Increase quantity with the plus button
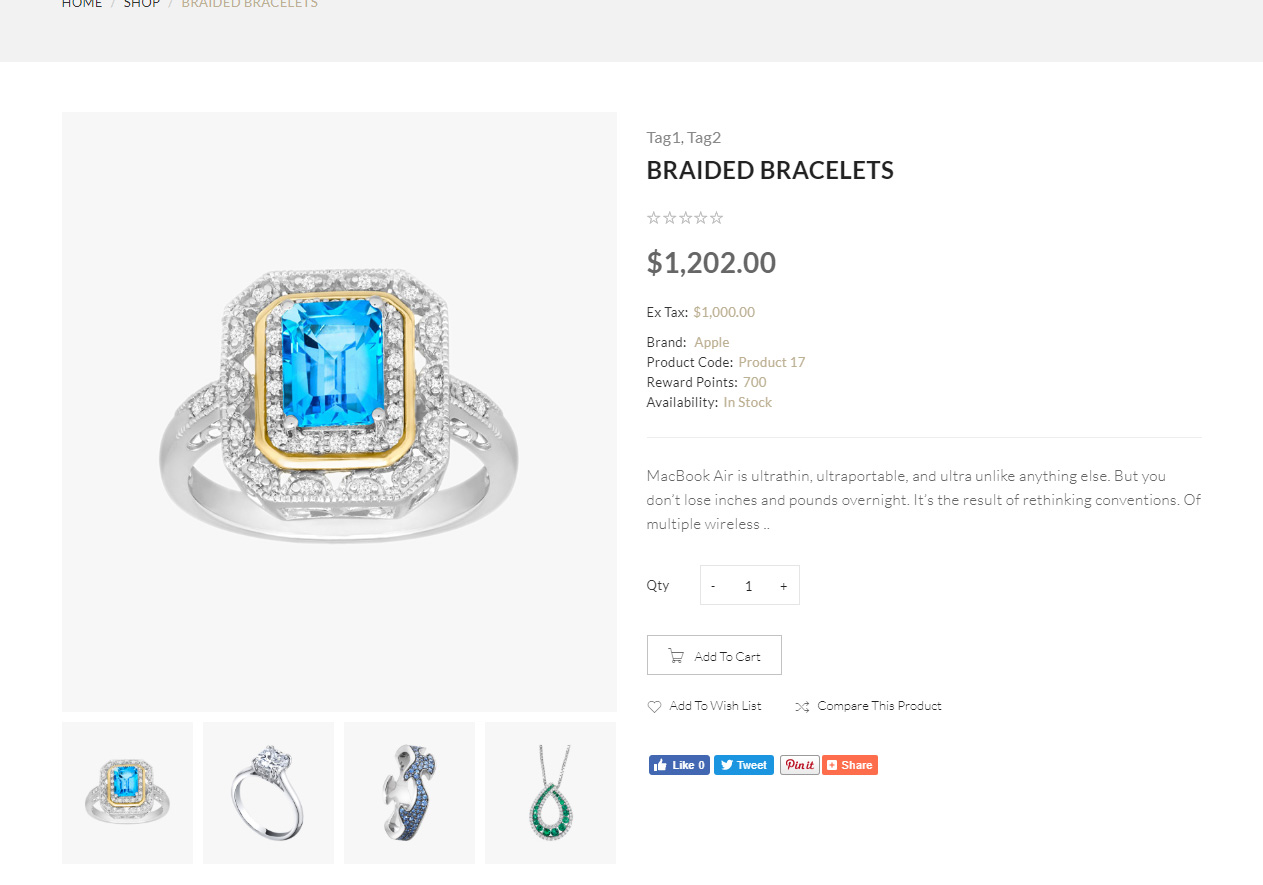Image resolution: width=1263 pixels, height=885 pixels. pos(783,586)
